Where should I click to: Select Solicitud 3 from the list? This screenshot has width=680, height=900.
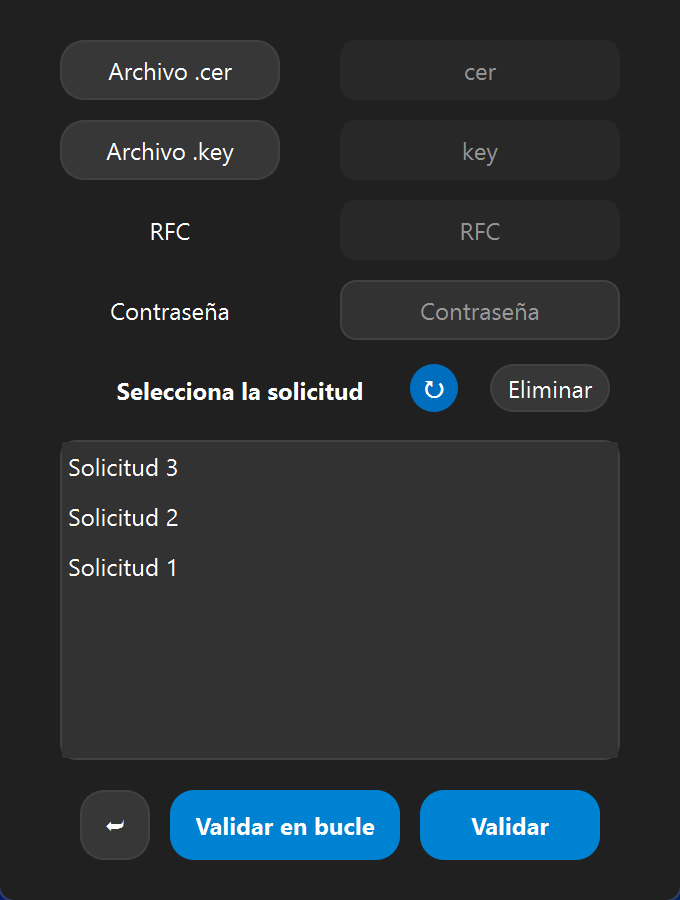coord(123,467)
